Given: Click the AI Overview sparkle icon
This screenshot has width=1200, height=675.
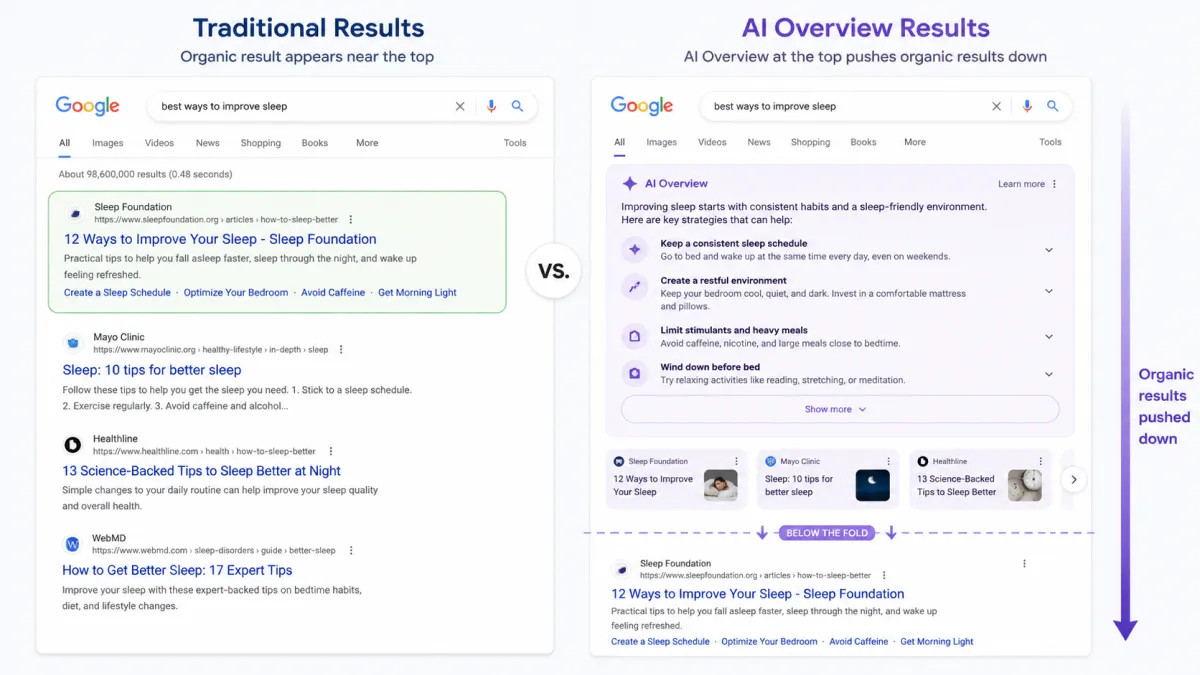Looking at the screenshot, I should coord(629,184).
